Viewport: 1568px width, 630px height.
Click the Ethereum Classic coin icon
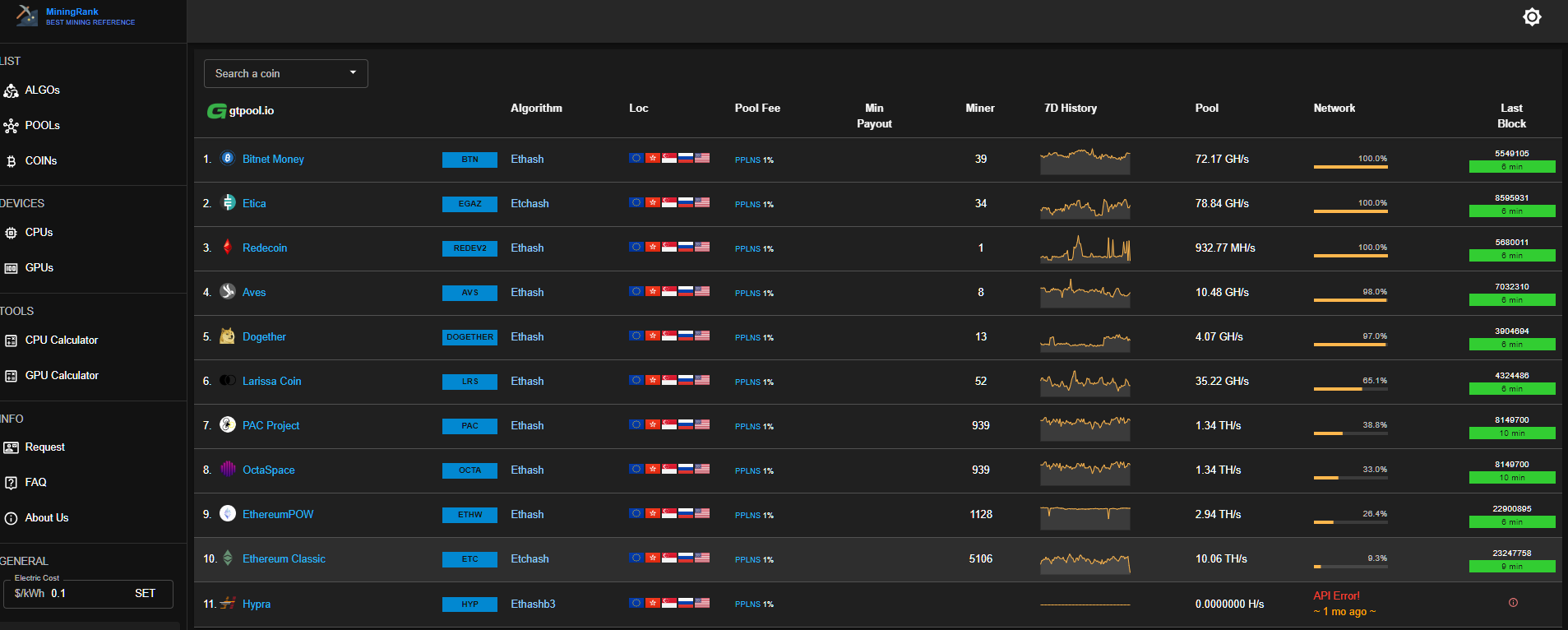click(x=228, y=558)
